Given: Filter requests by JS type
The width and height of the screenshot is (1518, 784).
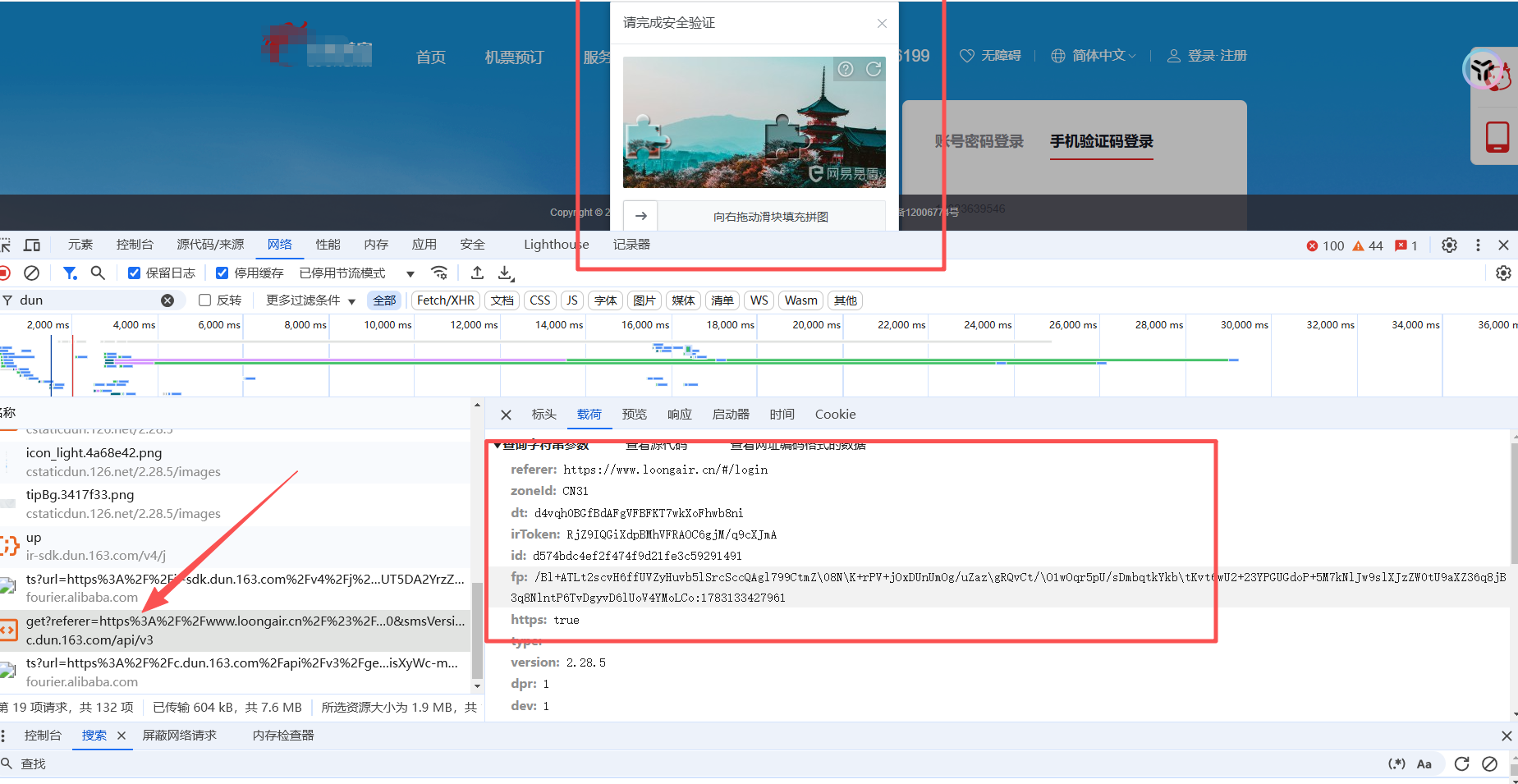Looking at the screenshot, I should (572, 300).
